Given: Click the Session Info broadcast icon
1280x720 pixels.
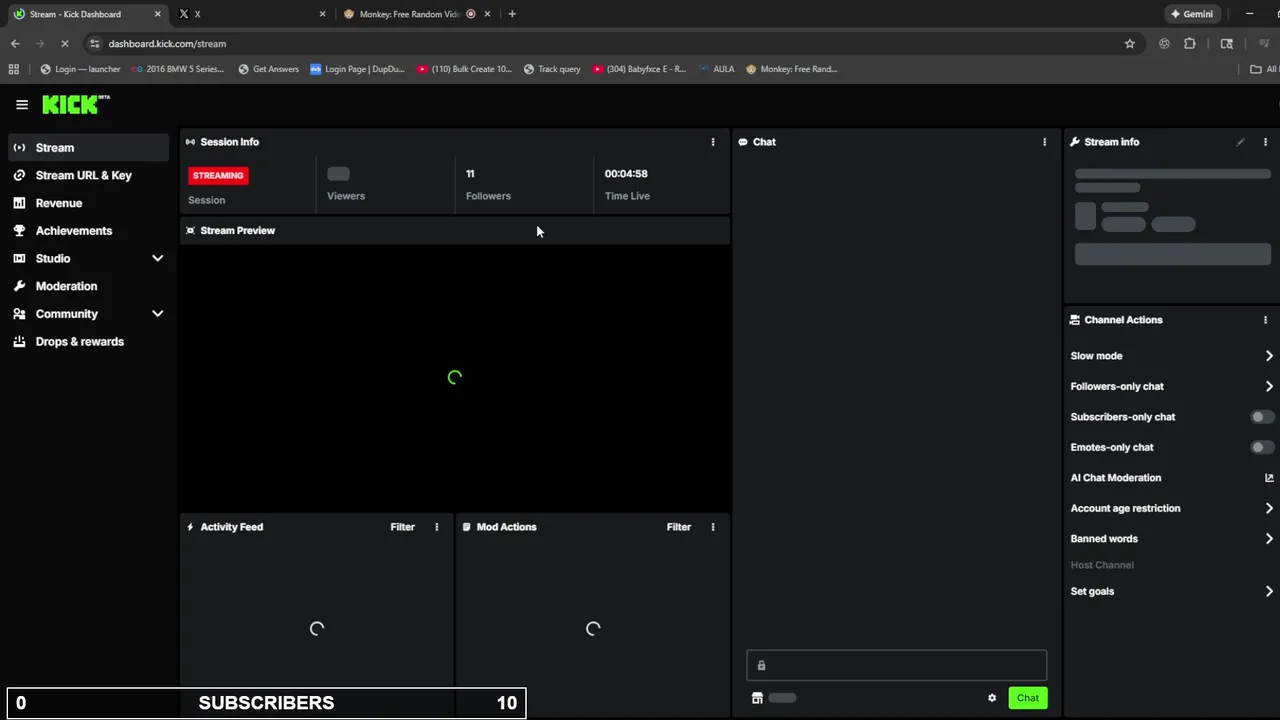Looking at the screenshot, I should (190, 142).
